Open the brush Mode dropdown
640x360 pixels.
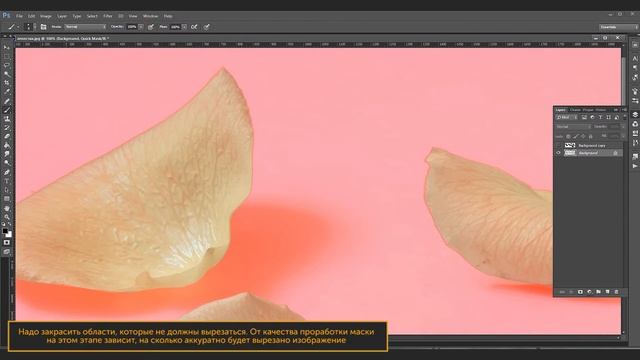tap(86, 27)
